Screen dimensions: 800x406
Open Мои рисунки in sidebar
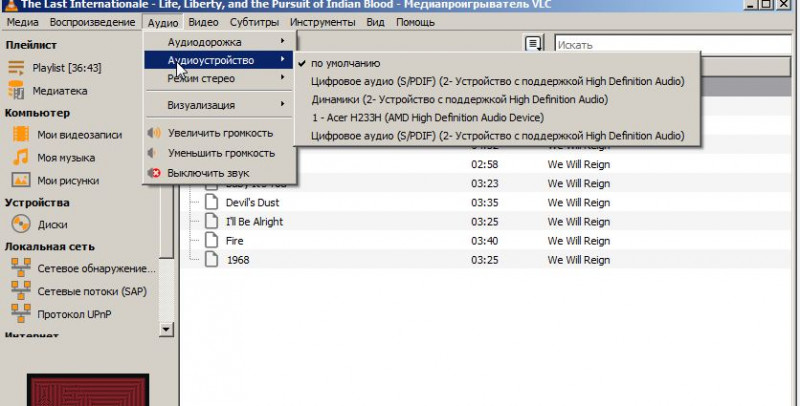[68, 181]
